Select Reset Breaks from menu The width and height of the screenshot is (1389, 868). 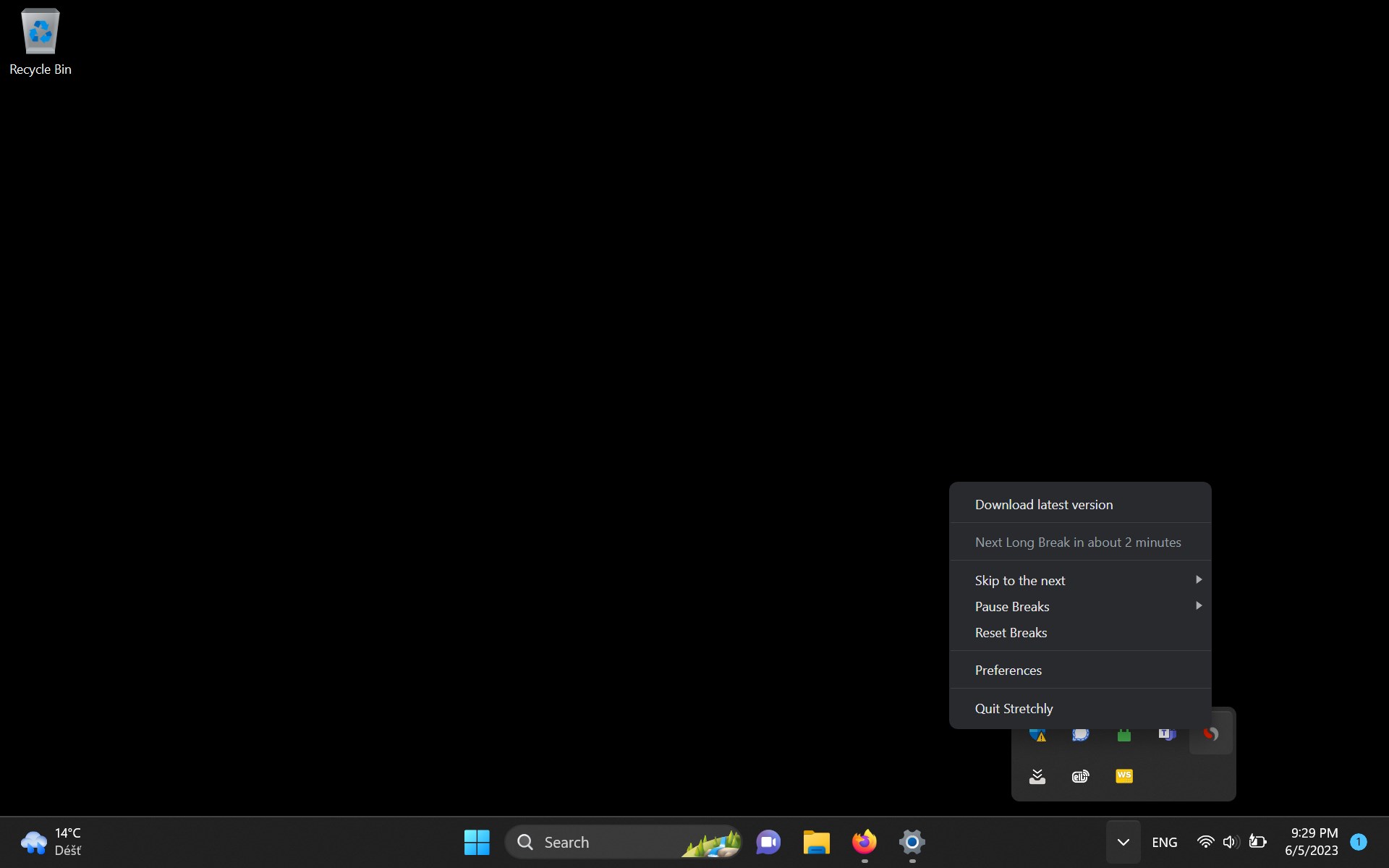coord(1011,633)
